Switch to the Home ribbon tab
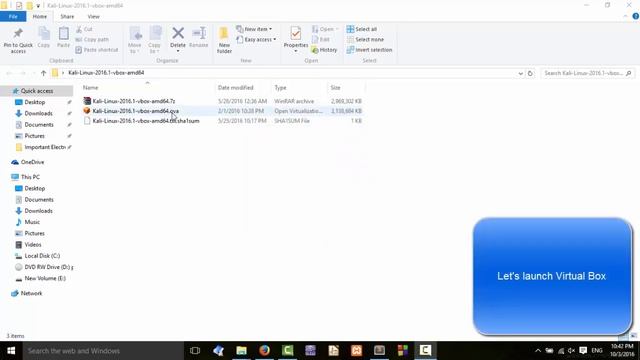 40,16
